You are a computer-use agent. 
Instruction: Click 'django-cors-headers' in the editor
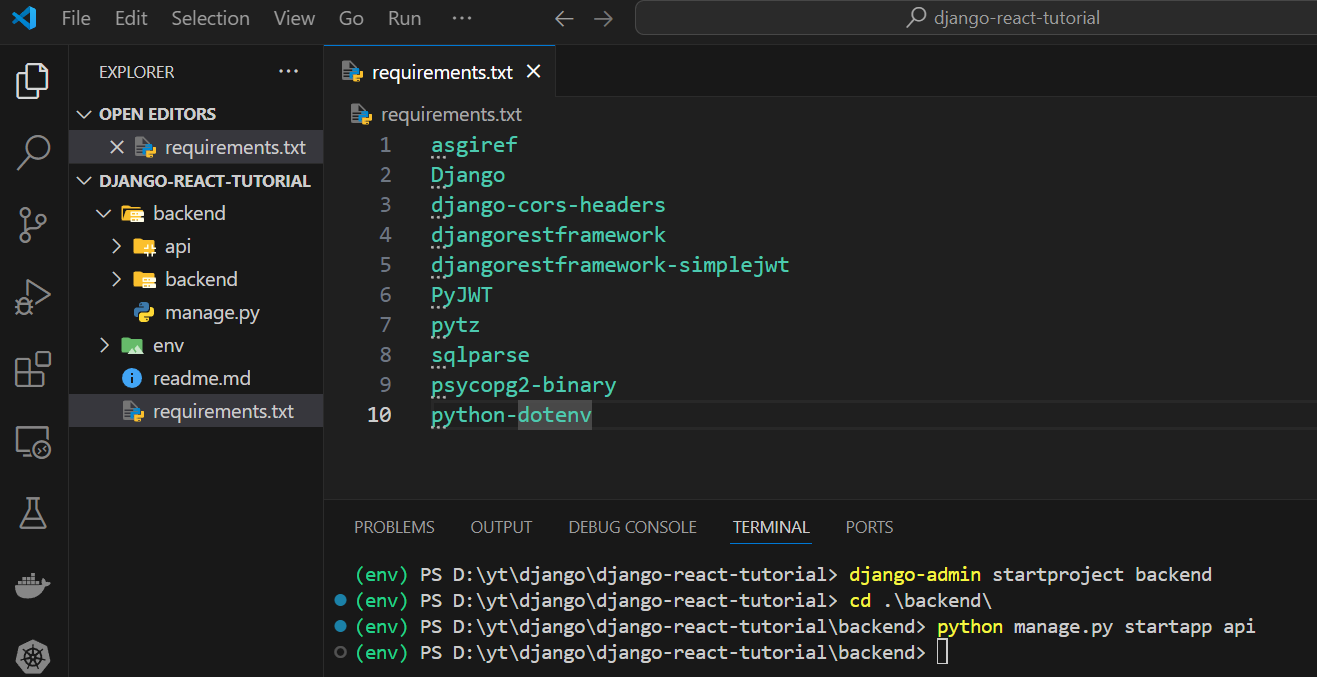click(x=548, y=205)
